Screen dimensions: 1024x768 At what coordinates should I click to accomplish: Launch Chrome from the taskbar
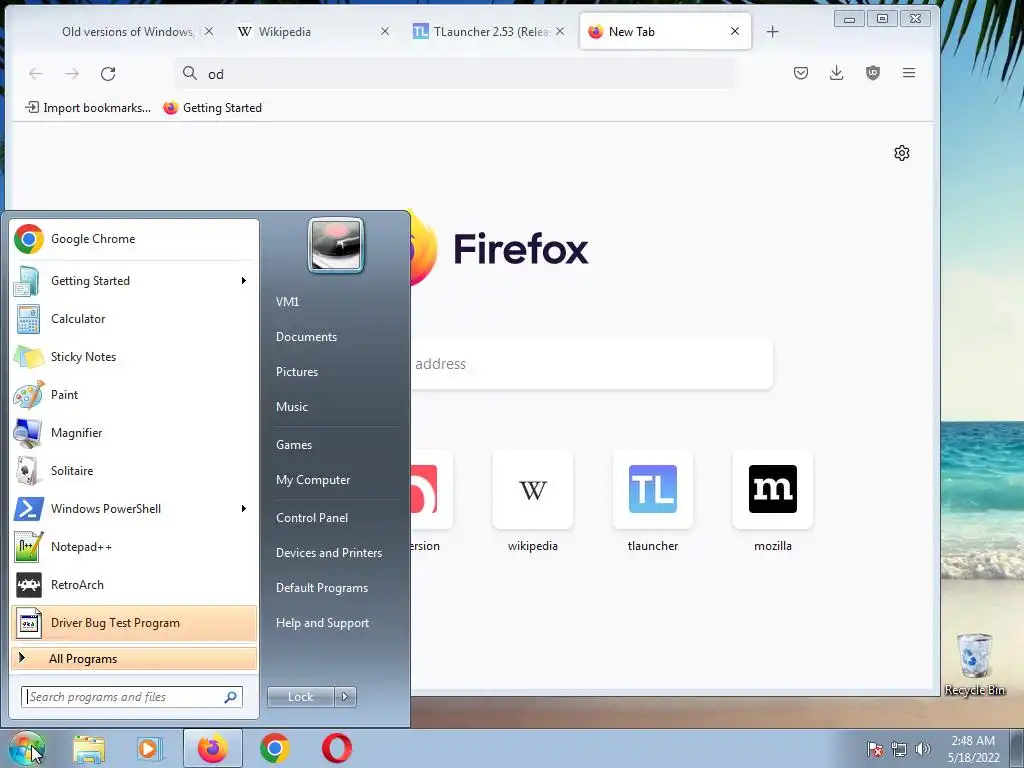(x=275, y=748)
